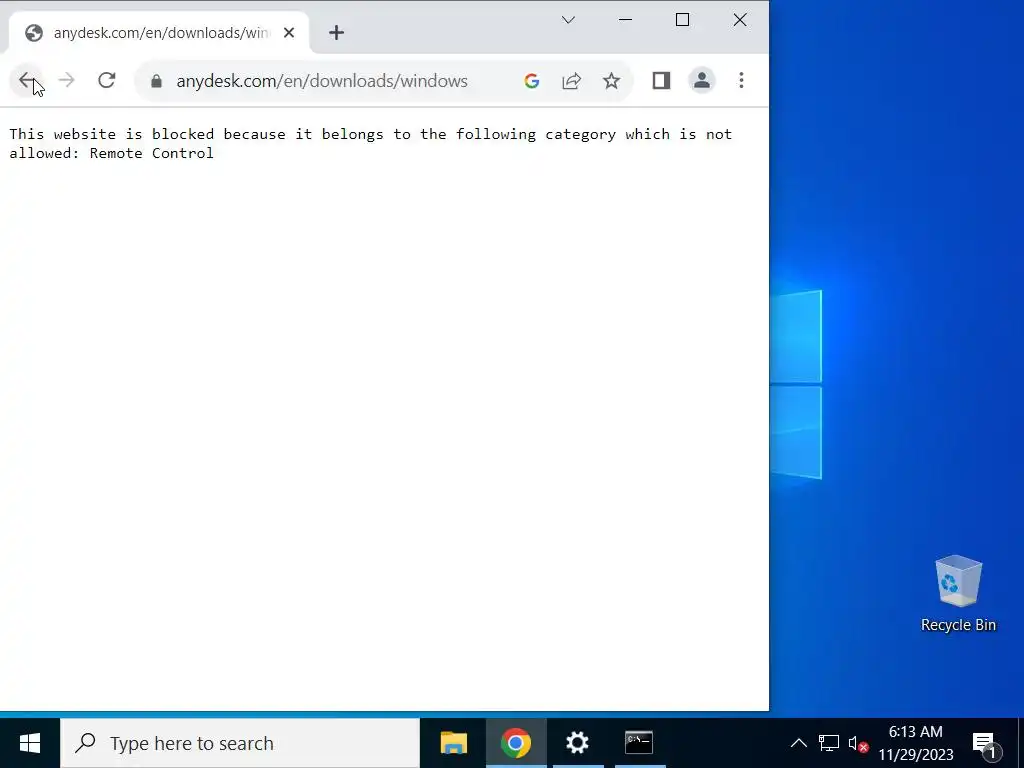1024x768 pixels.
Task: Open Chrome's side panel
Action: (x=661, y=81)
